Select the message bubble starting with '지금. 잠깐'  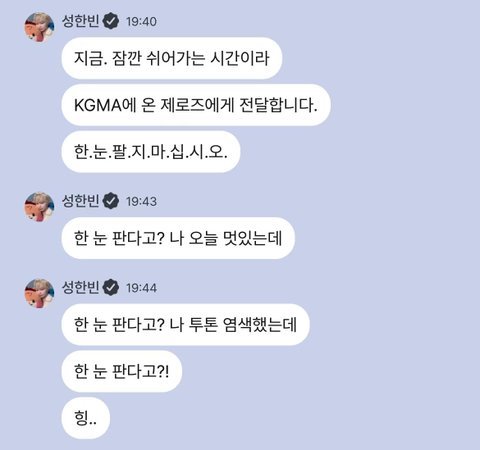[x=172, y=58]
